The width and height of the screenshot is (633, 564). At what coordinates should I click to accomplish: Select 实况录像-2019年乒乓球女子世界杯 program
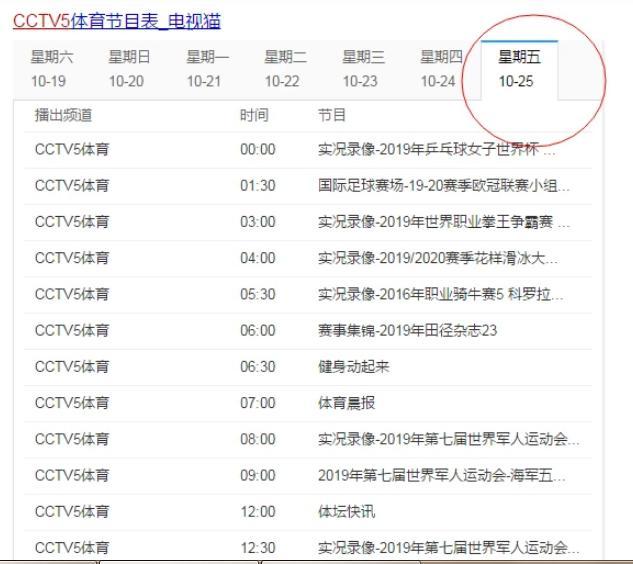pos(436,149)
